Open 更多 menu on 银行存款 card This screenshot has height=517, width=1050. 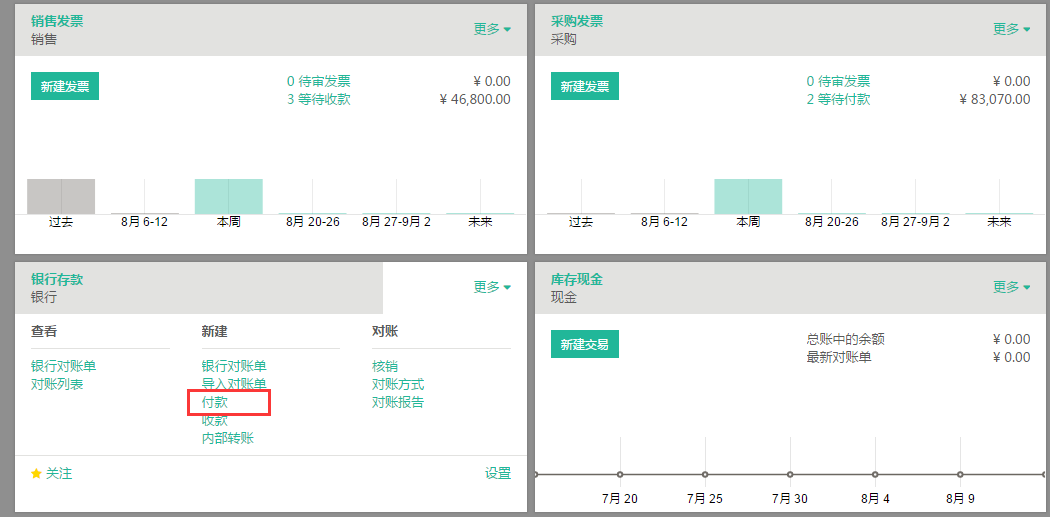(x=492, y=287)
